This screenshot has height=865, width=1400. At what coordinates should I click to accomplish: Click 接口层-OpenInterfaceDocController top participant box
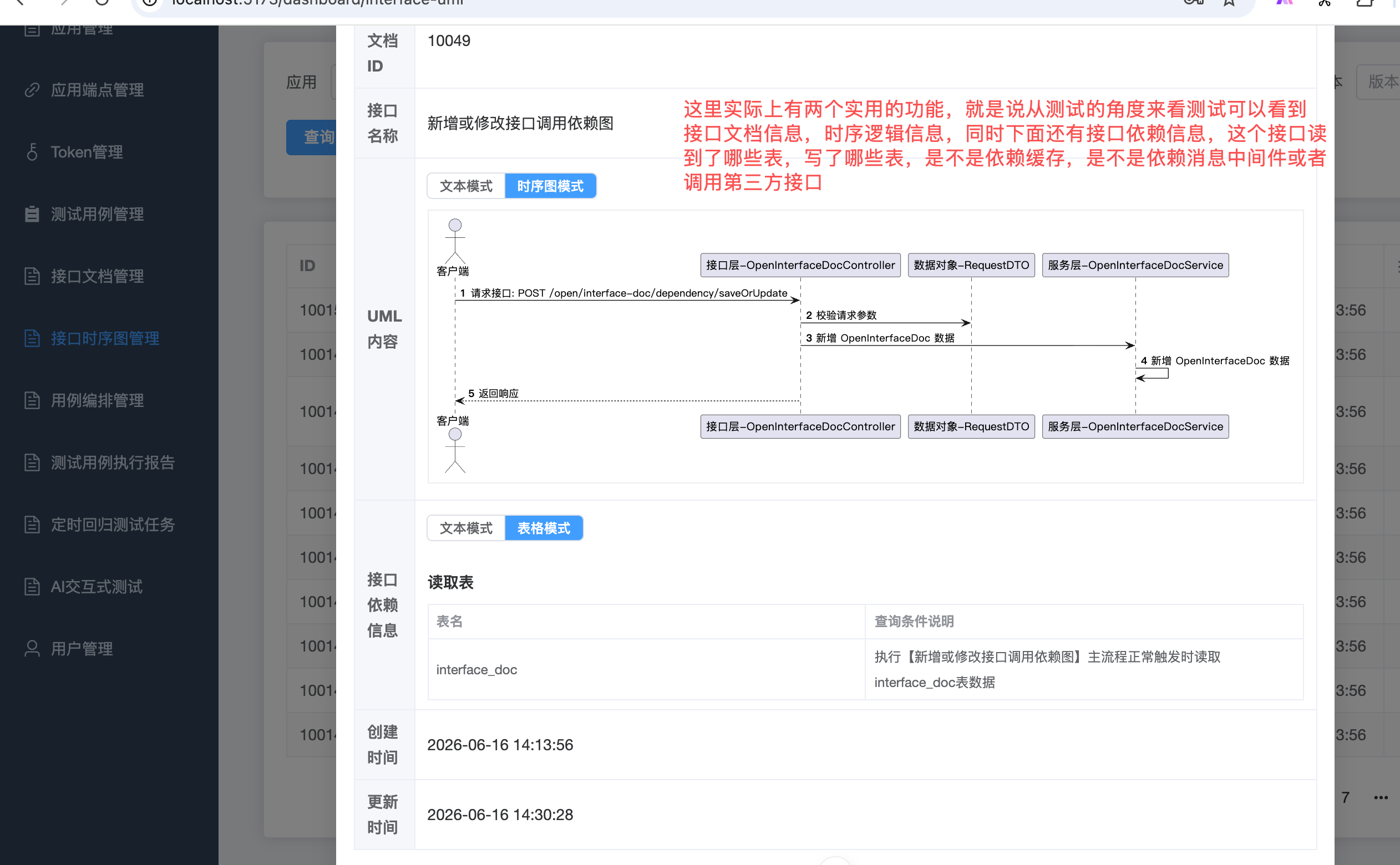pos(800,265)
